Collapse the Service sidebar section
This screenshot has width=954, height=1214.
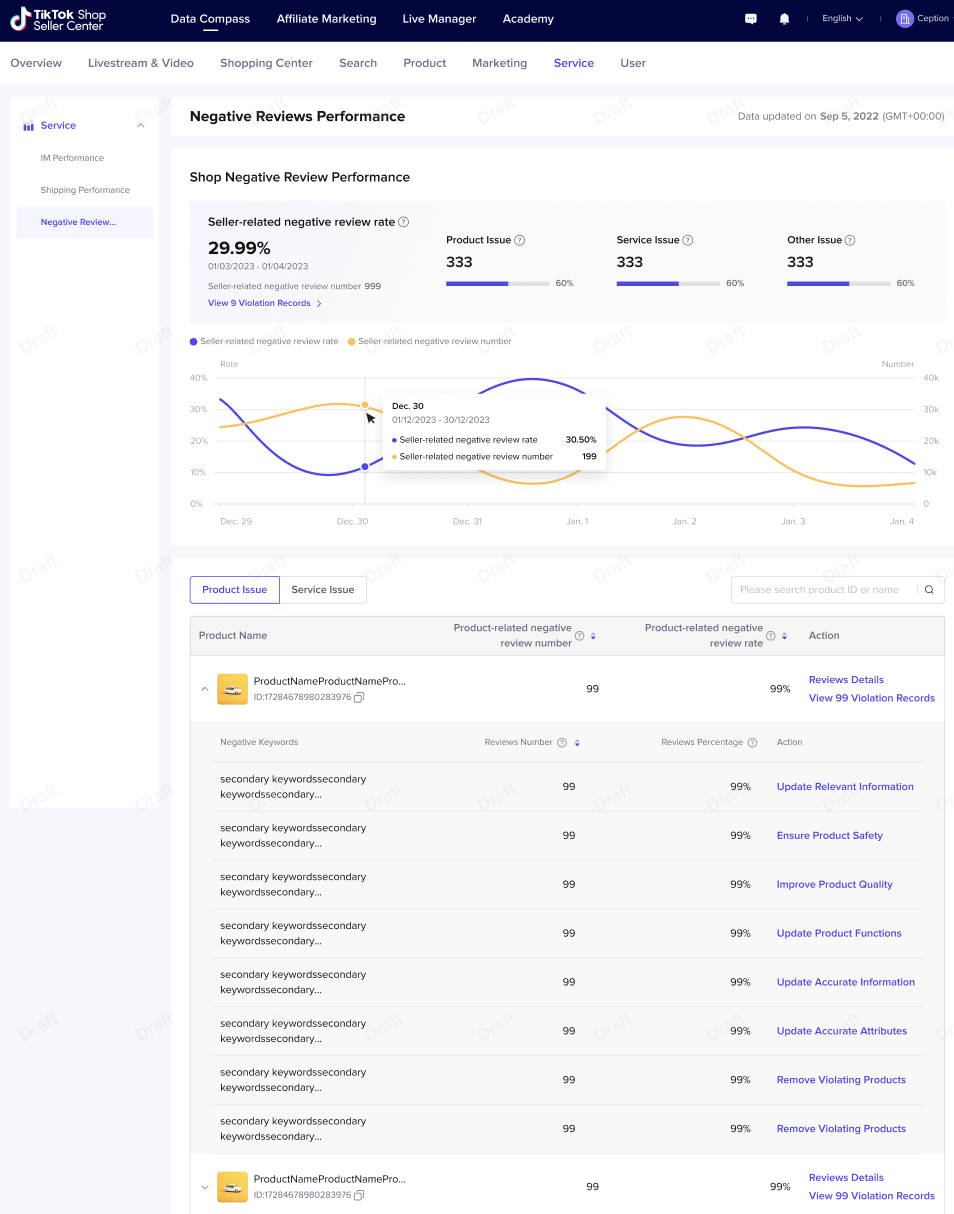[x=140, y=126]
